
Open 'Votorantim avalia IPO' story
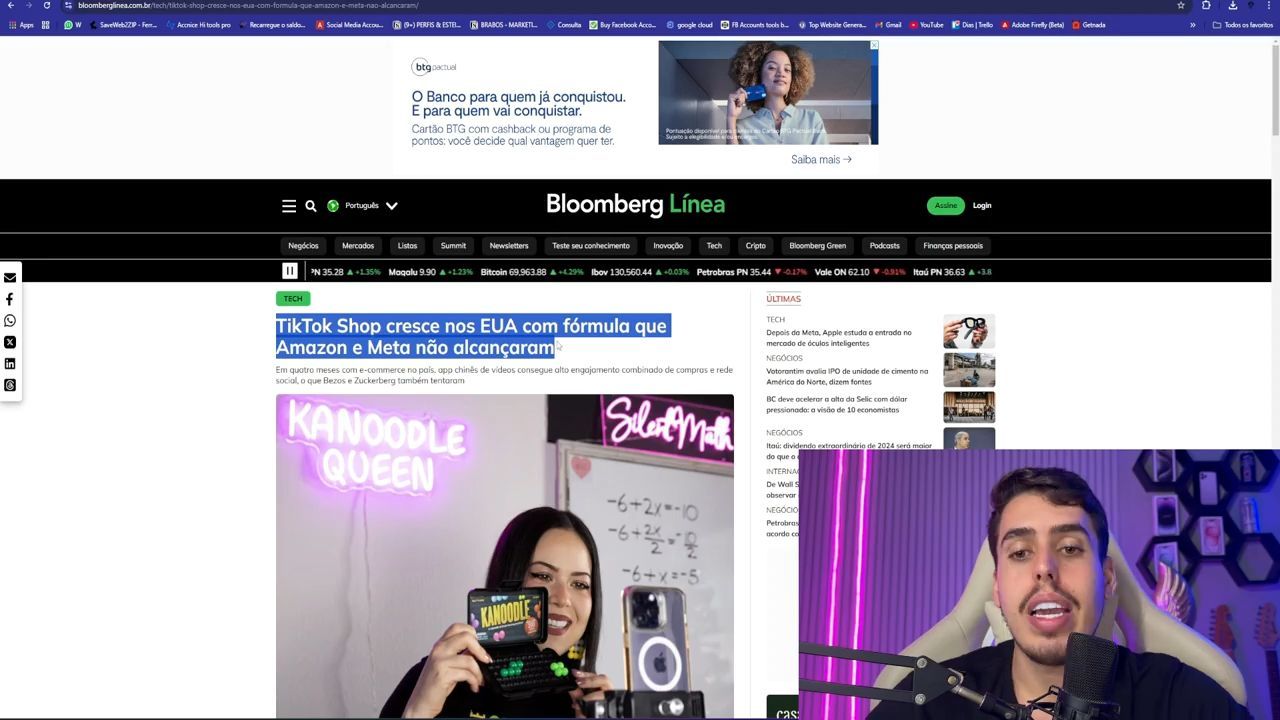pos(847,376)
